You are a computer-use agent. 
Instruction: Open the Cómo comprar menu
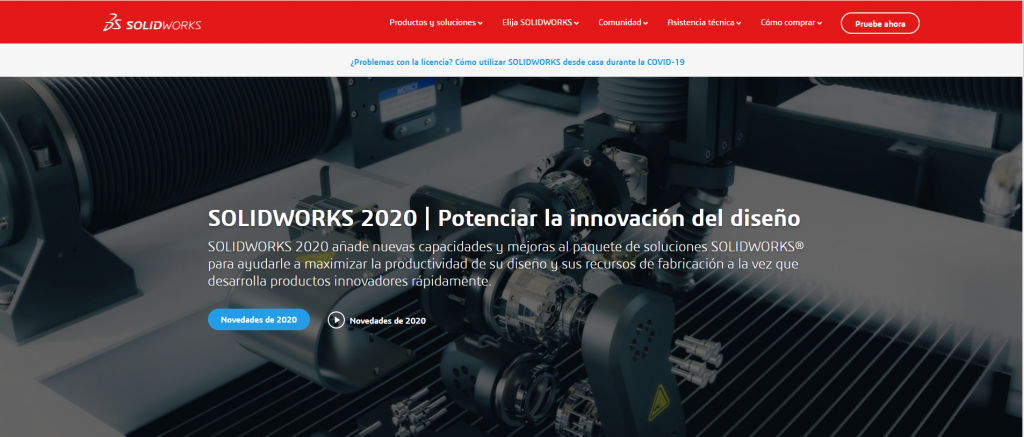[791, 23]
